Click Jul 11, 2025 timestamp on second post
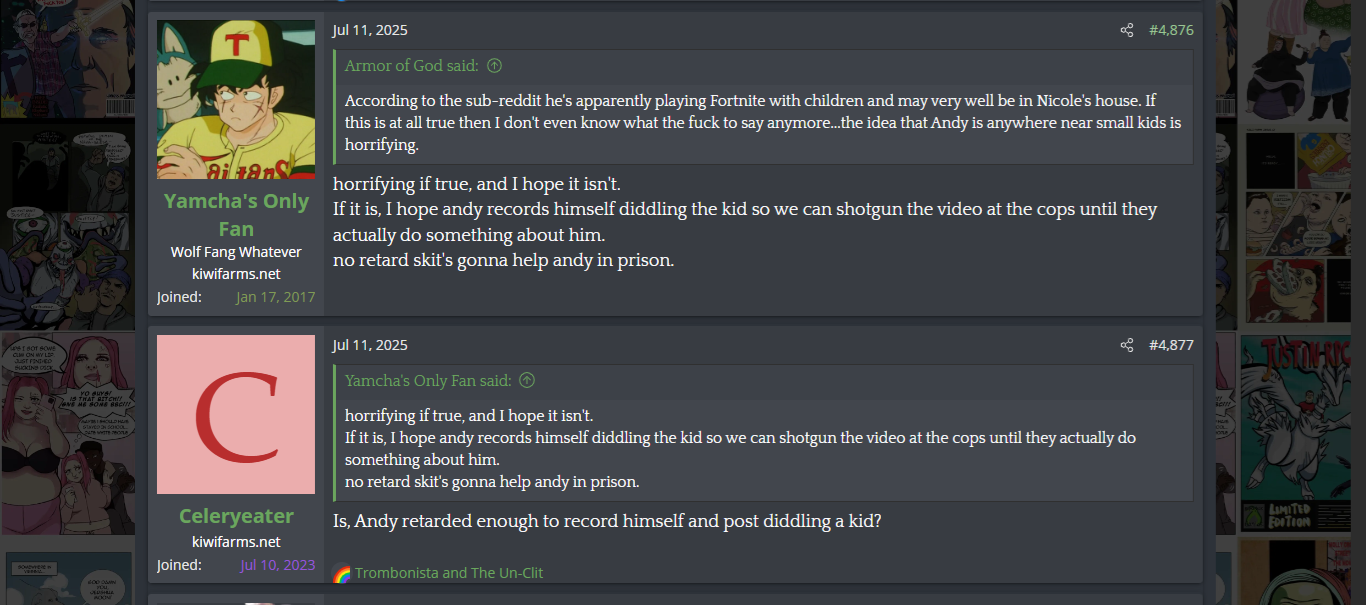Screen dimensions: 1366x605 click(370, 345)
